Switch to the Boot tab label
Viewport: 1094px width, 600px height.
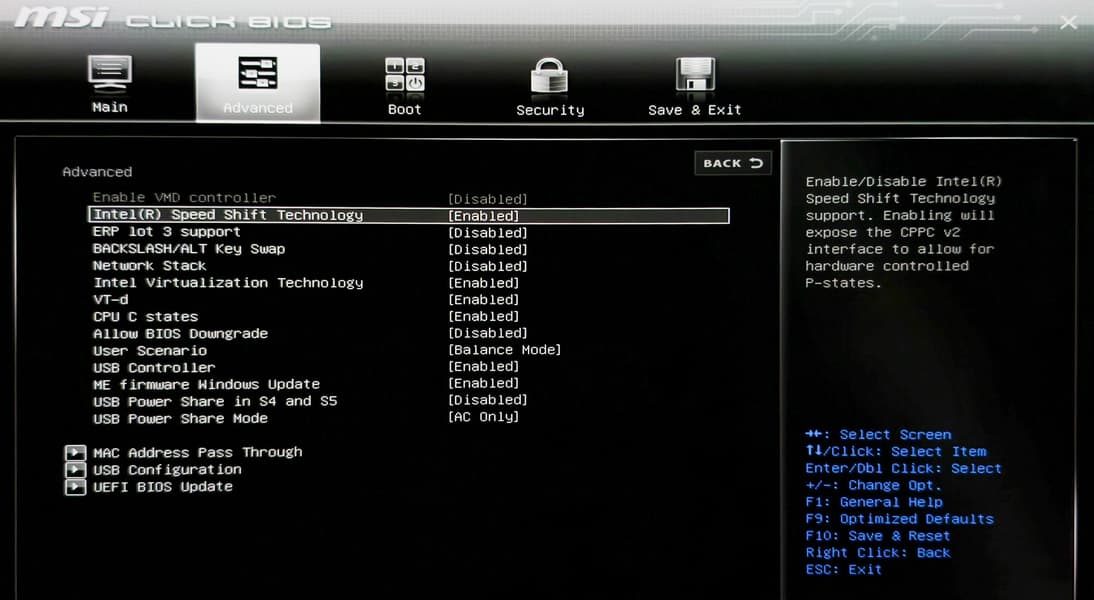405,109
